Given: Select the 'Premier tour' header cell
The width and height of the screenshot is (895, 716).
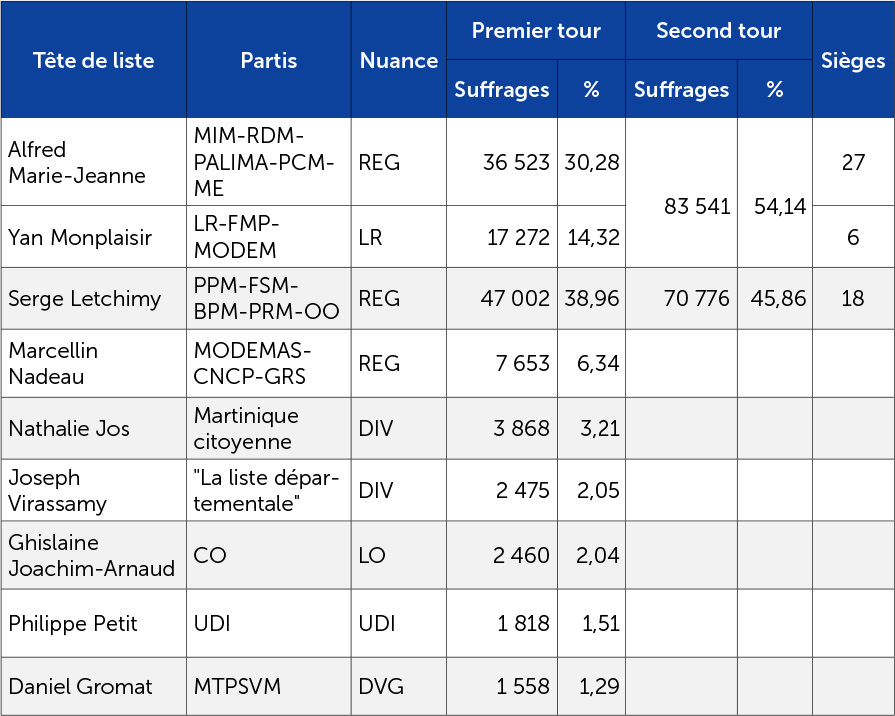Looking at the screenshot, I should (535, 31).
